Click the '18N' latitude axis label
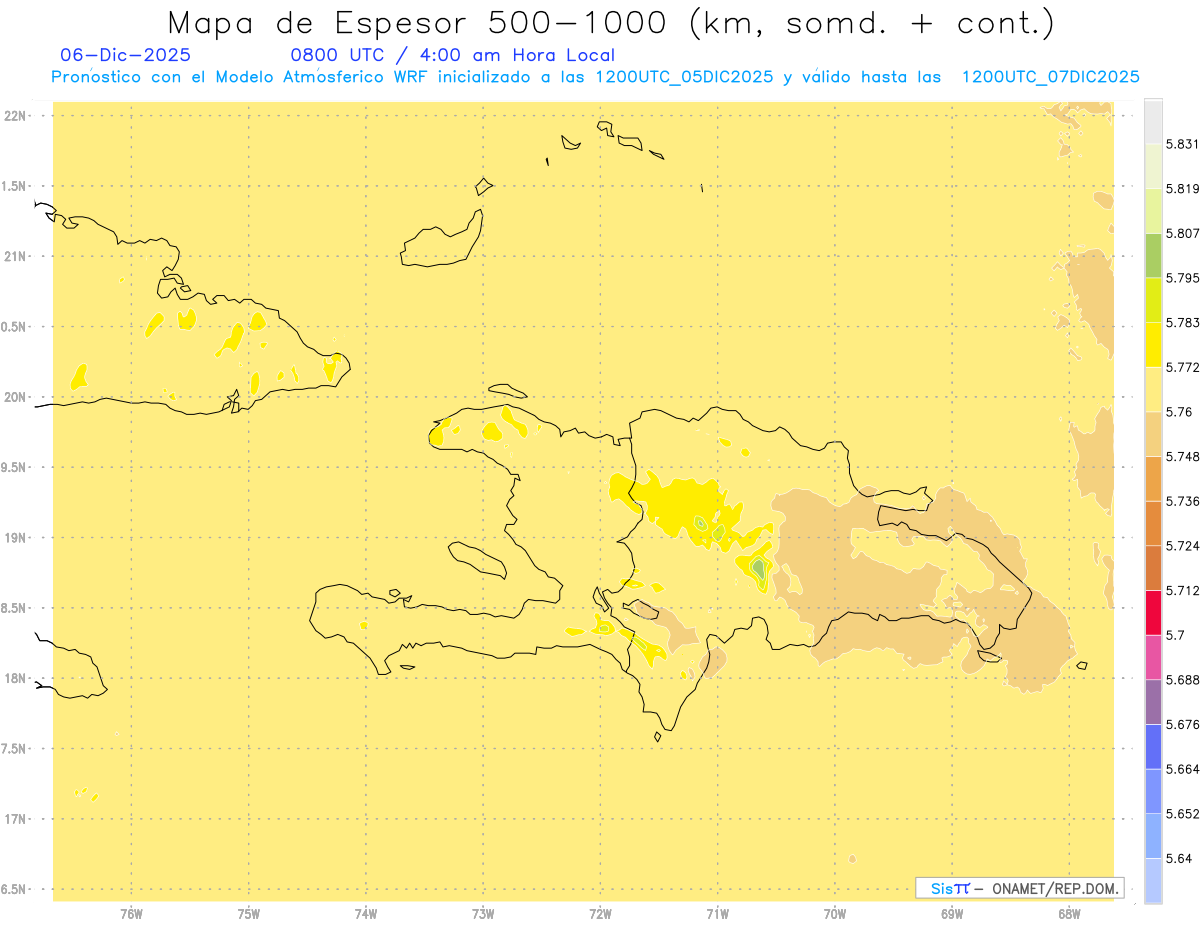The height and width of the screenshot is (927, 1200). [15, 678]
